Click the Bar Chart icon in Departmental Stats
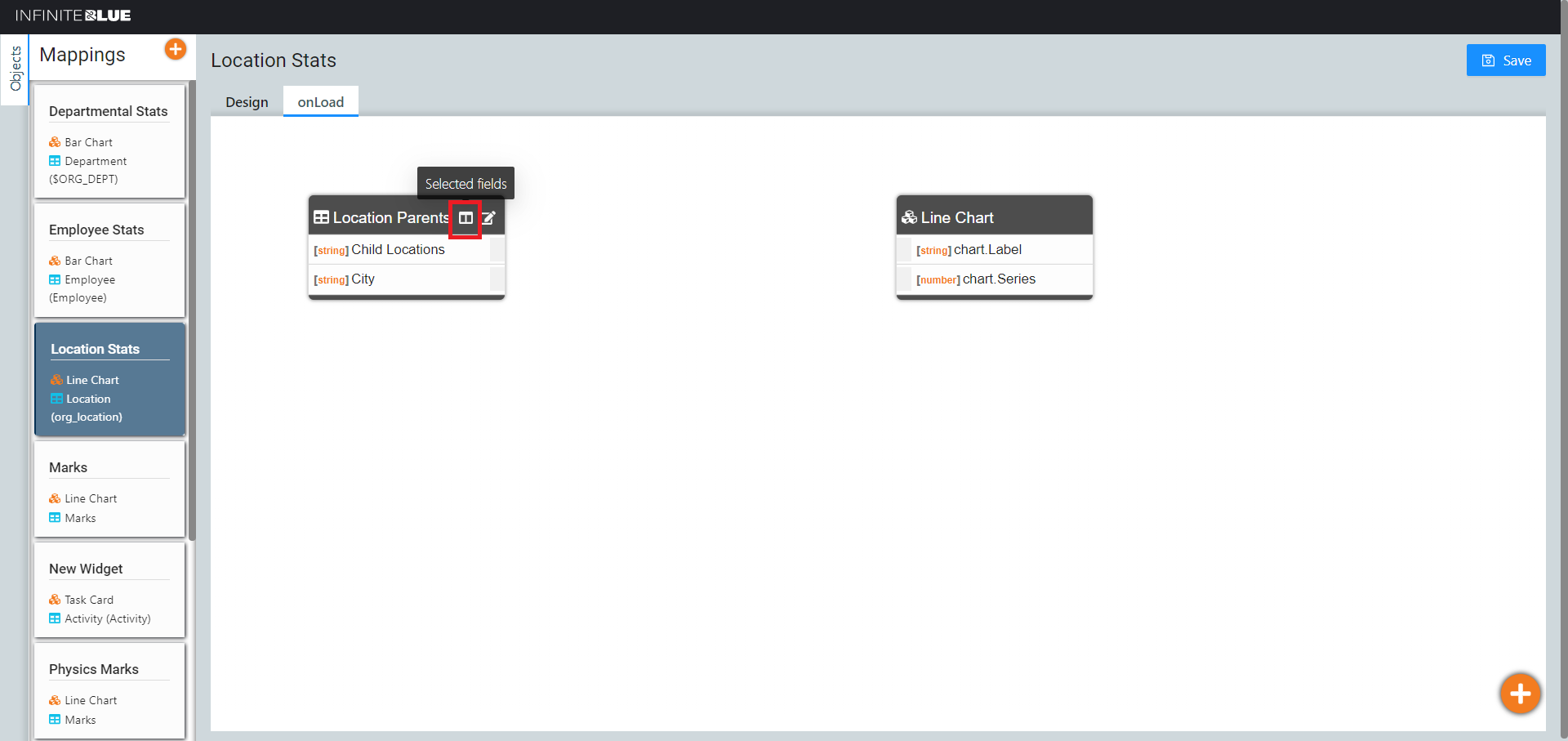The height and width of the screenshot is (741, 1568). coord(55,142)
